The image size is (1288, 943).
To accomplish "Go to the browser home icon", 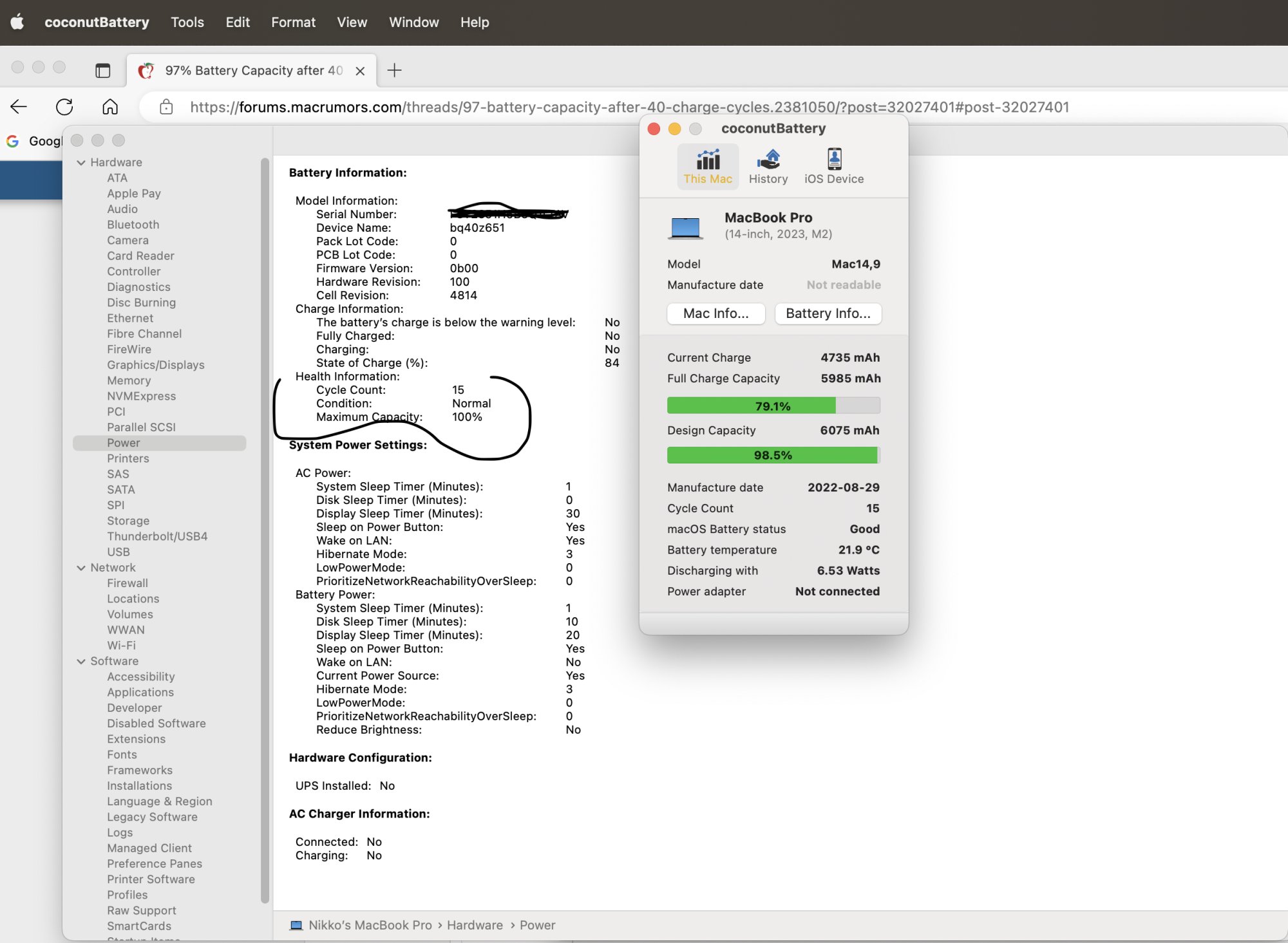I will pyautogui.click(x=110, y=107).
